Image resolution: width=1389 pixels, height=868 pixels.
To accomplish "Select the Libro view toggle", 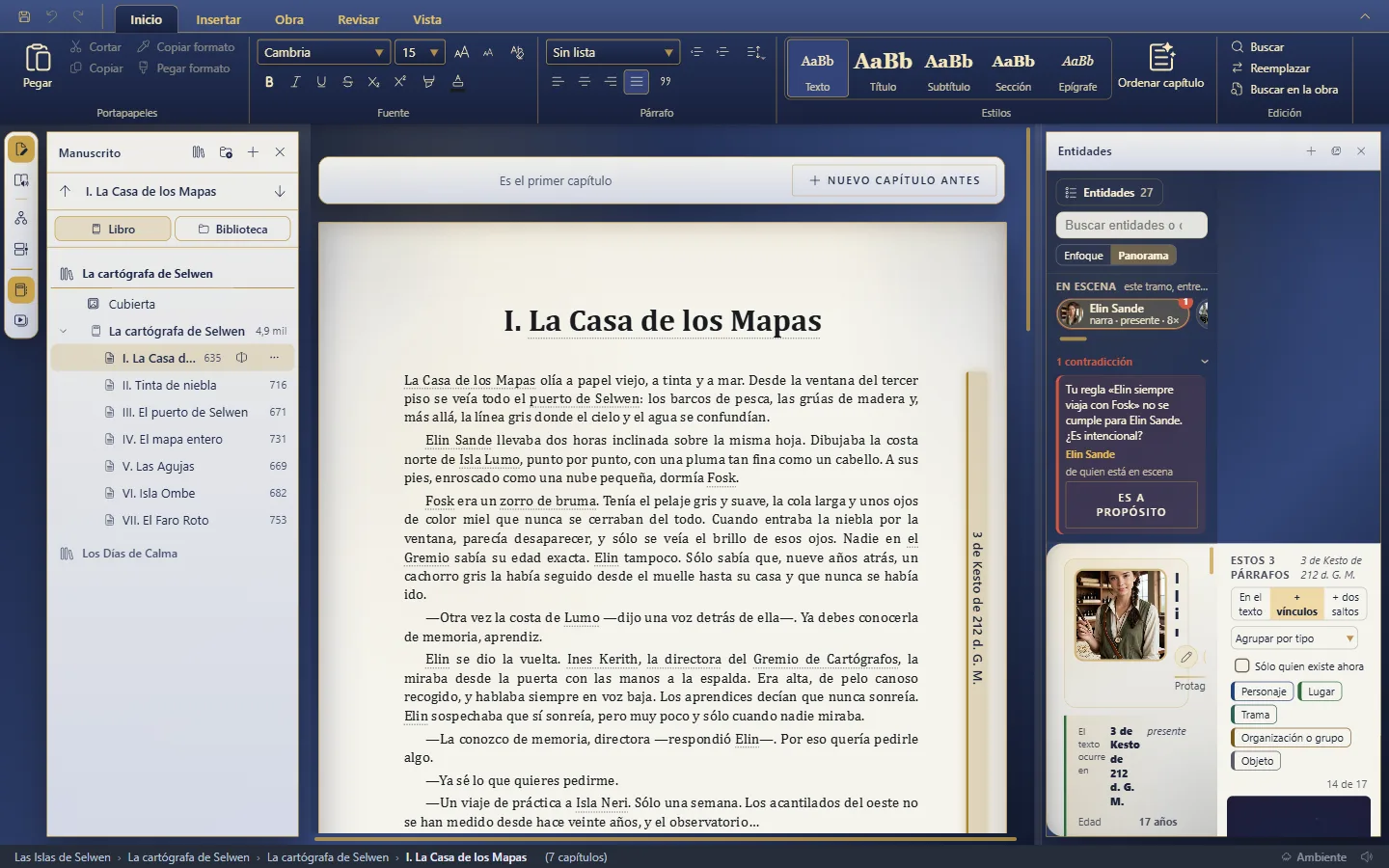I will [113, 229].
